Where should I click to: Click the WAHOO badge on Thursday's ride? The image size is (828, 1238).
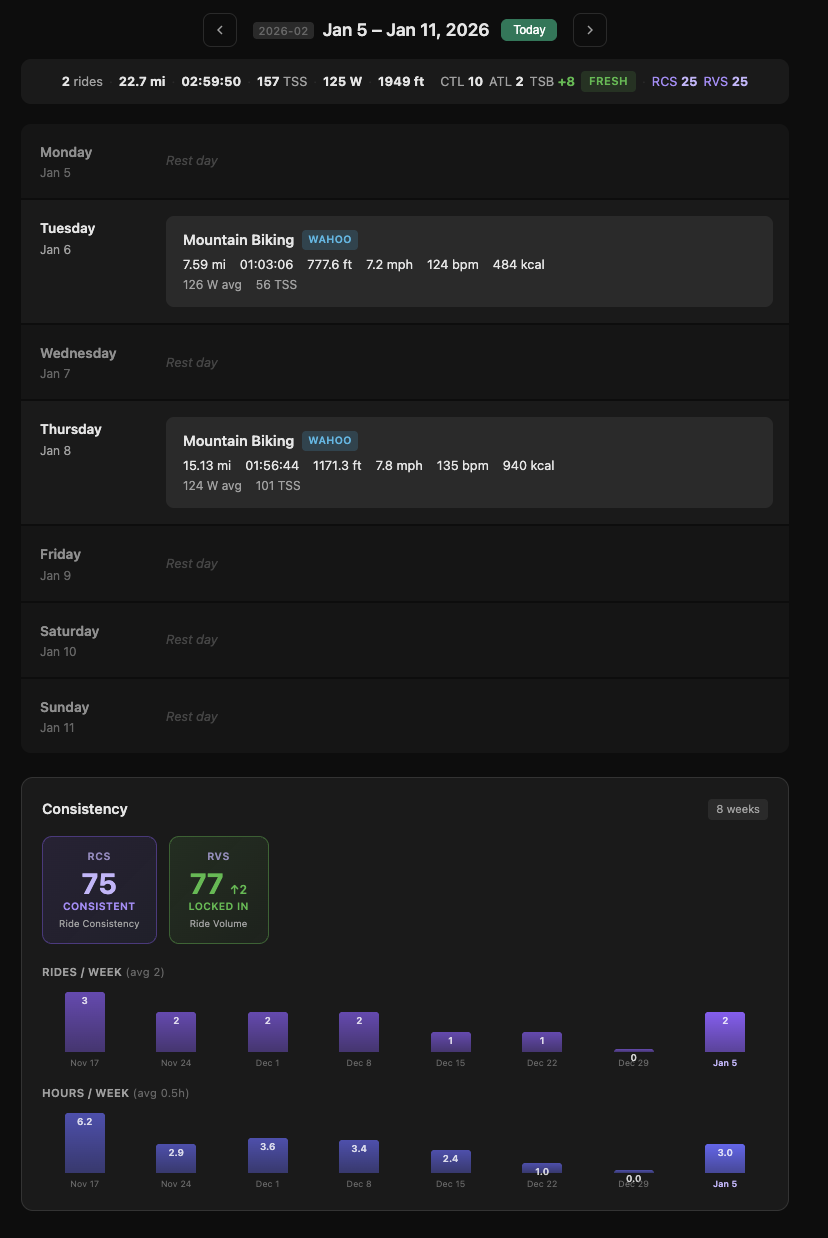coord(329,440)
